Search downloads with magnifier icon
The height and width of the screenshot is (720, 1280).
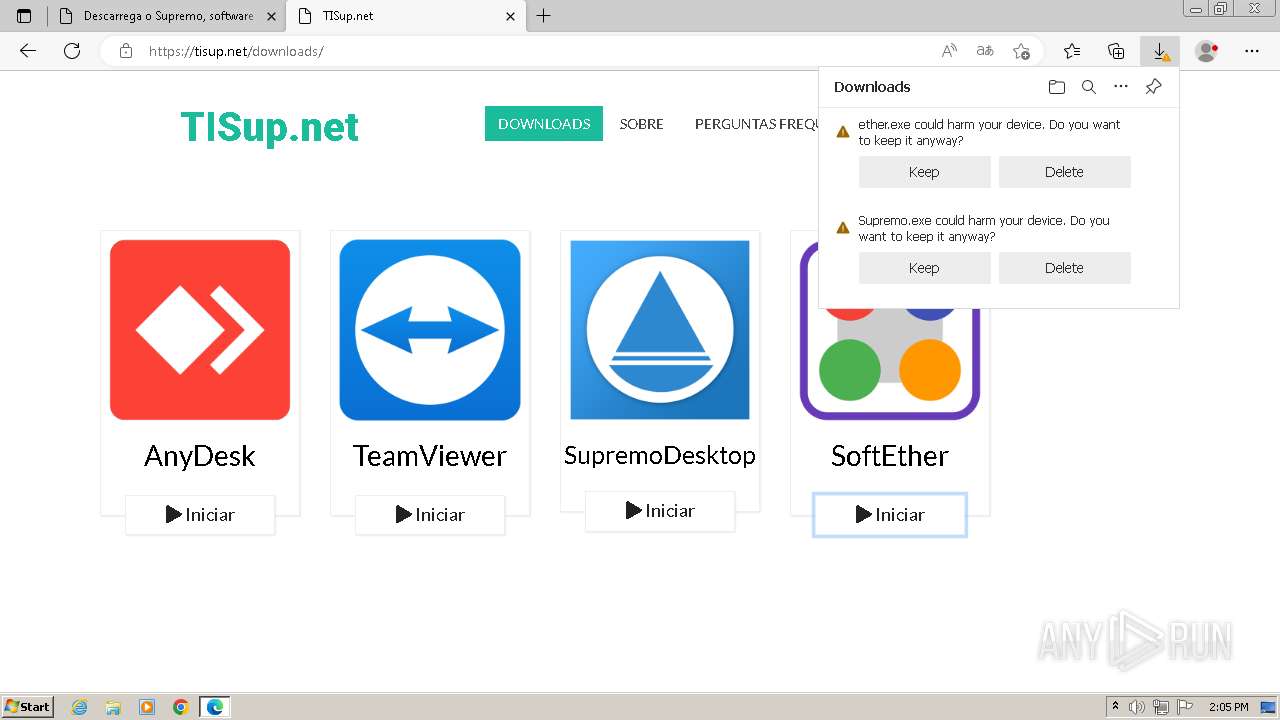click(x=1089, y=87)
